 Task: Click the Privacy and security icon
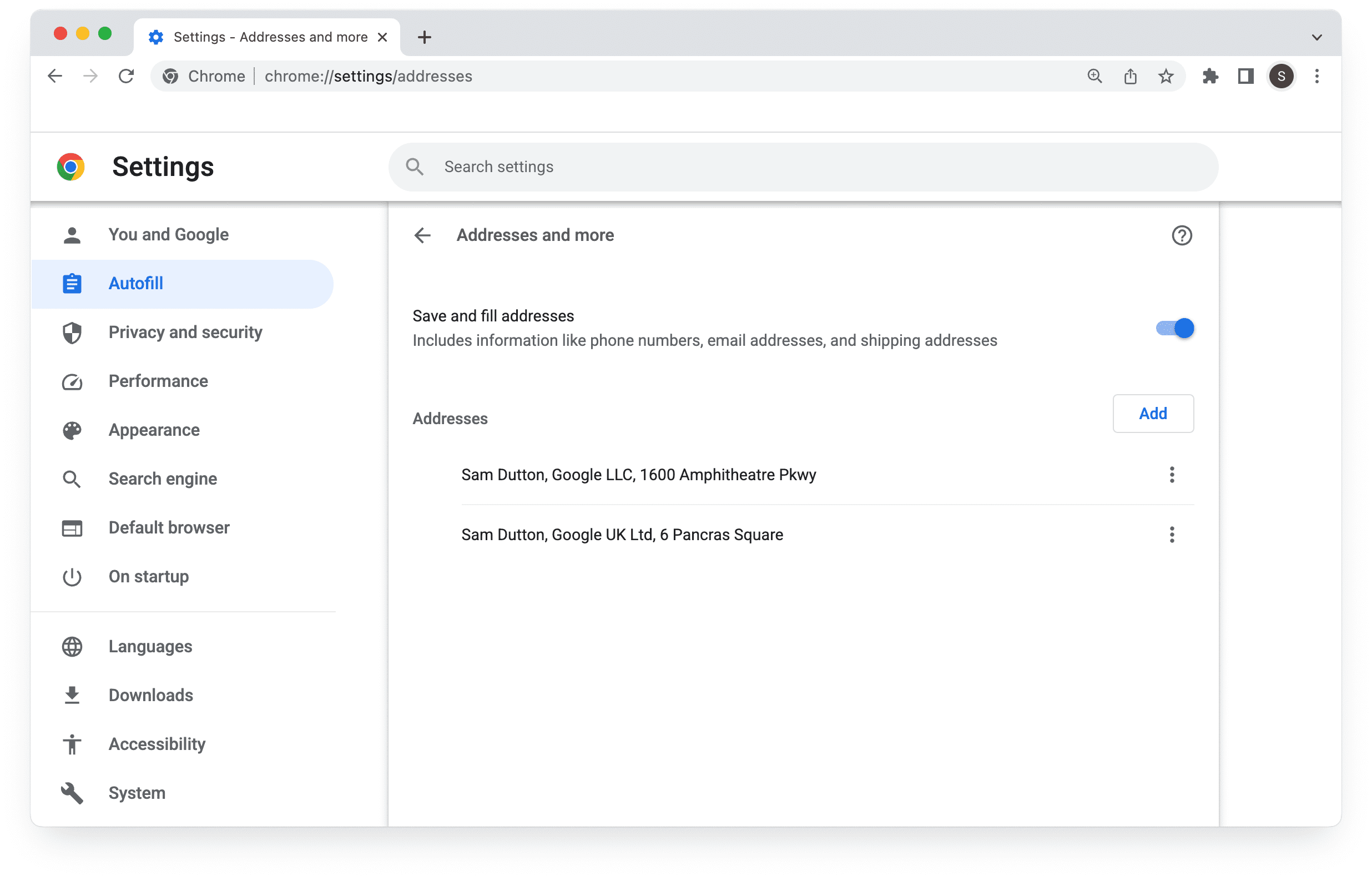[x=72, y=332]
